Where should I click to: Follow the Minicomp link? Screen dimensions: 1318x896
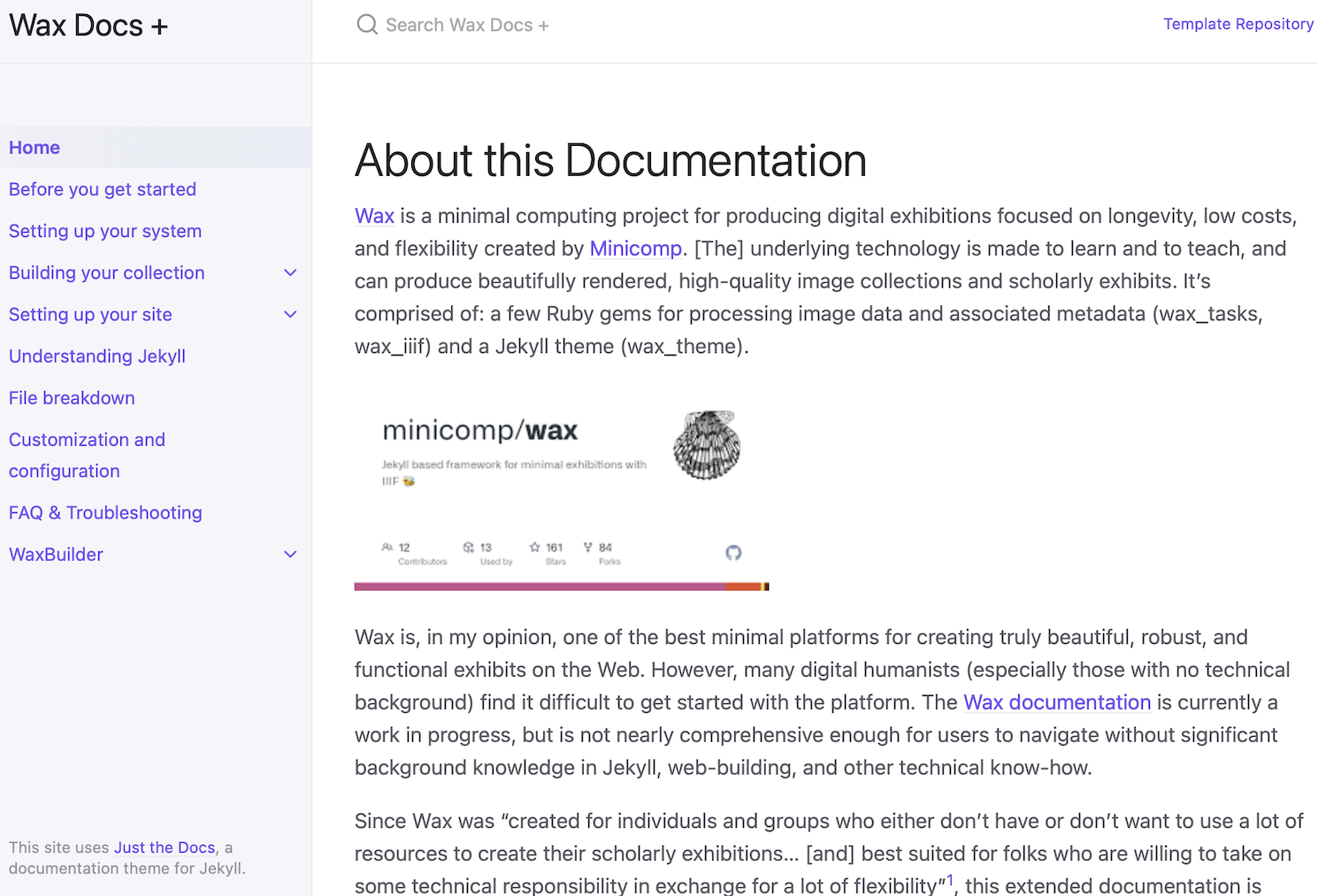pyautogui.click(x=636, y=249)
